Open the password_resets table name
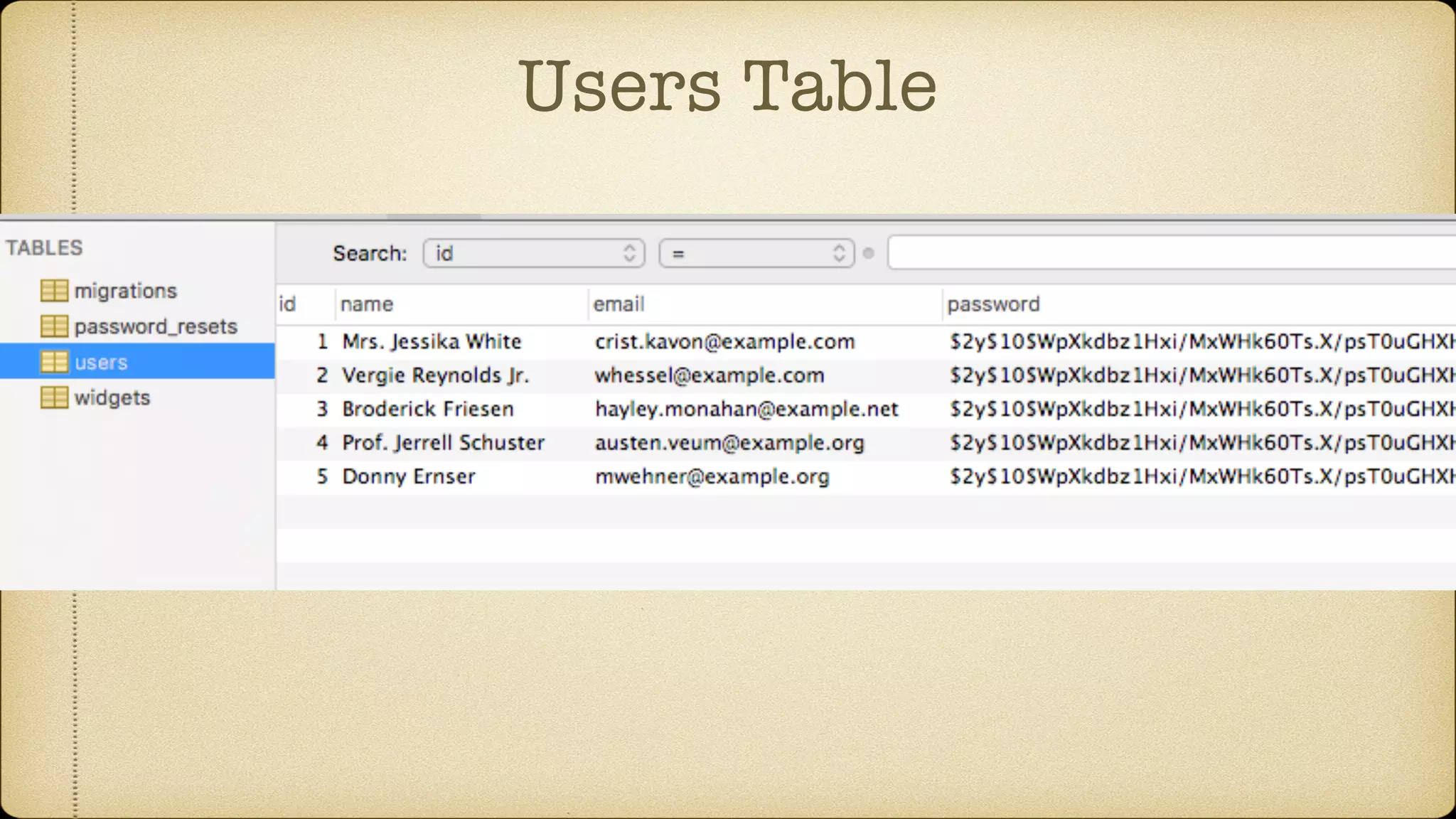1456x819 pixels. pyautogui.click(x=156, y=326)
